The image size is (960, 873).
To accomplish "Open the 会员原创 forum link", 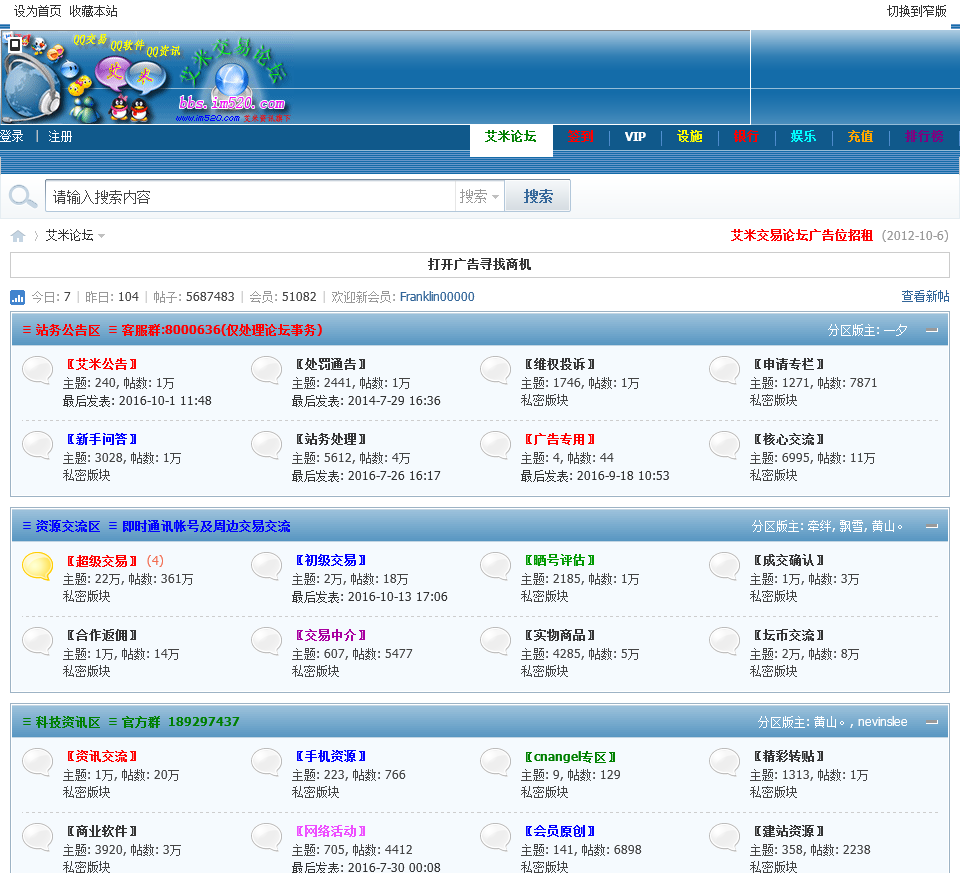I will click(560, 831).
